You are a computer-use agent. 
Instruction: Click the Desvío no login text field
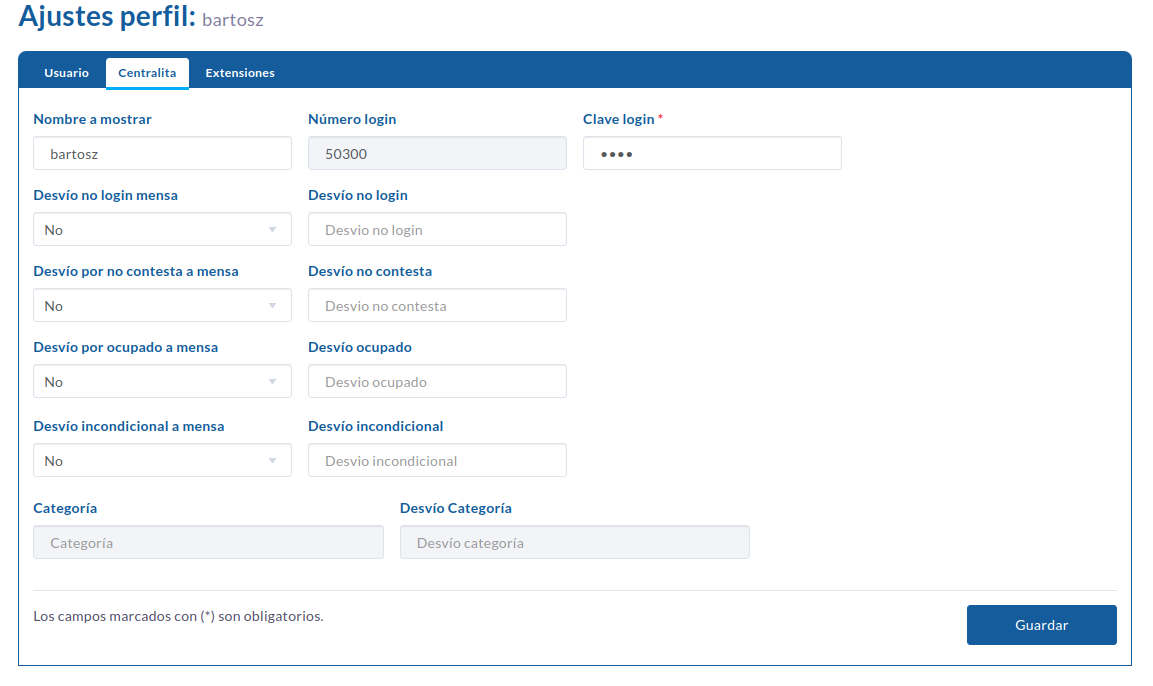click(438, 229)
